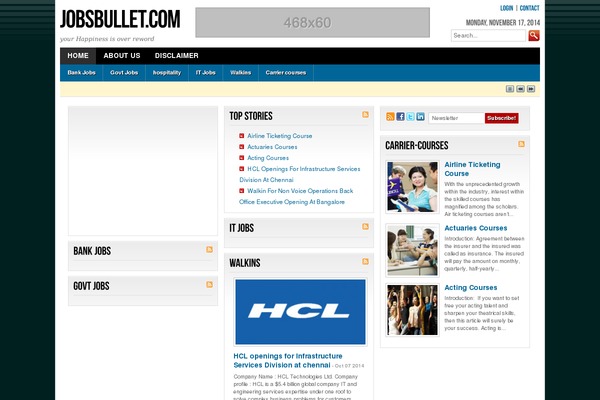This screenshot has width=600, height=400.
Task: Open the Facebook social icon
Action: [400, 117]
